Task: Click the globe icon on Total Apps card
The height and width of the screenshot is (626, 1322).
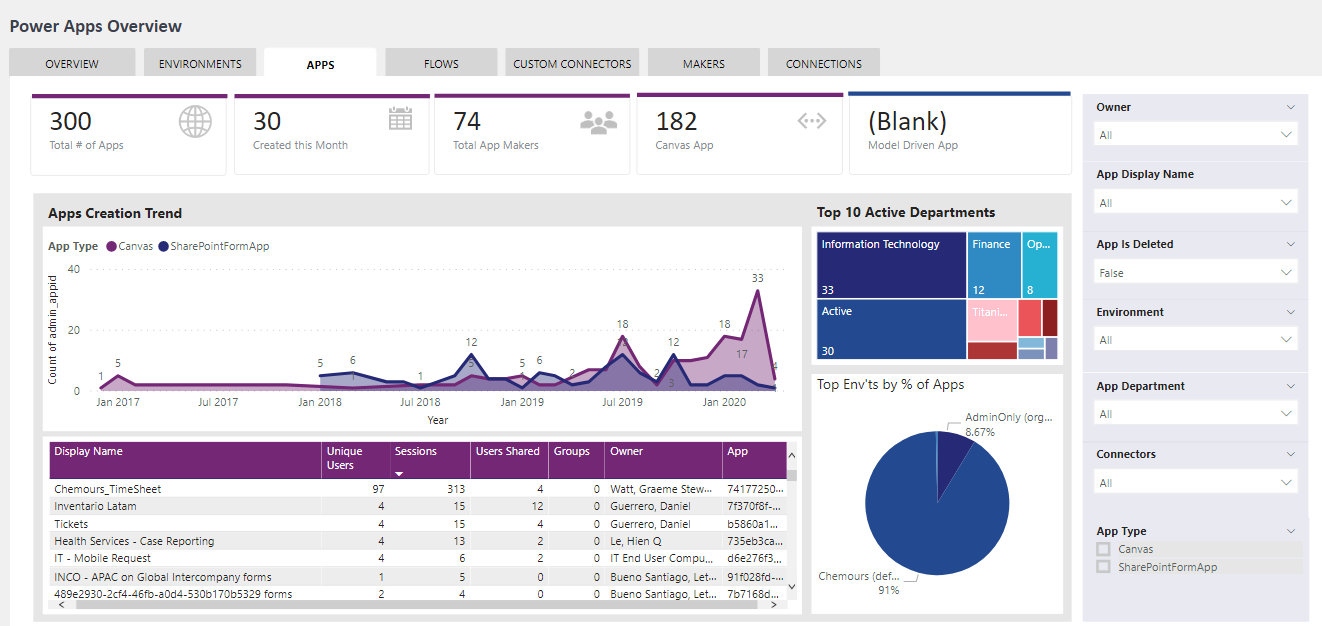Action: pyautogui.click(x=195, y=121)
